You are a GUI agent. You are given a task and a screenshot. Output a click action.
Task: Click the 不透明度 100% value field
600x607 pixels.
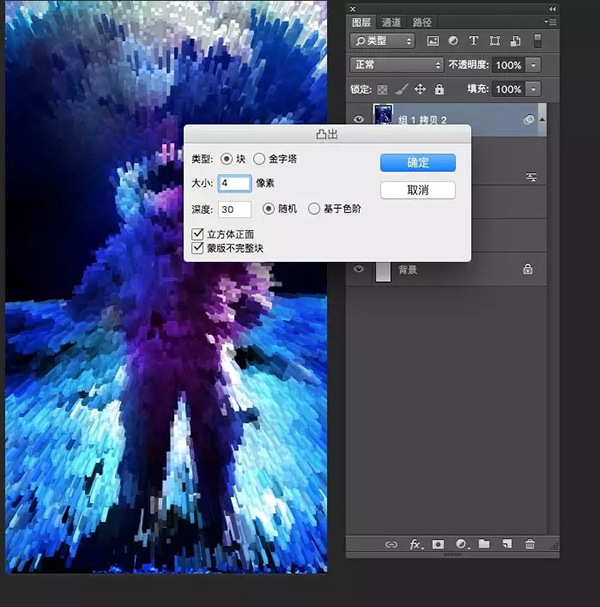(x=509, y=65)
